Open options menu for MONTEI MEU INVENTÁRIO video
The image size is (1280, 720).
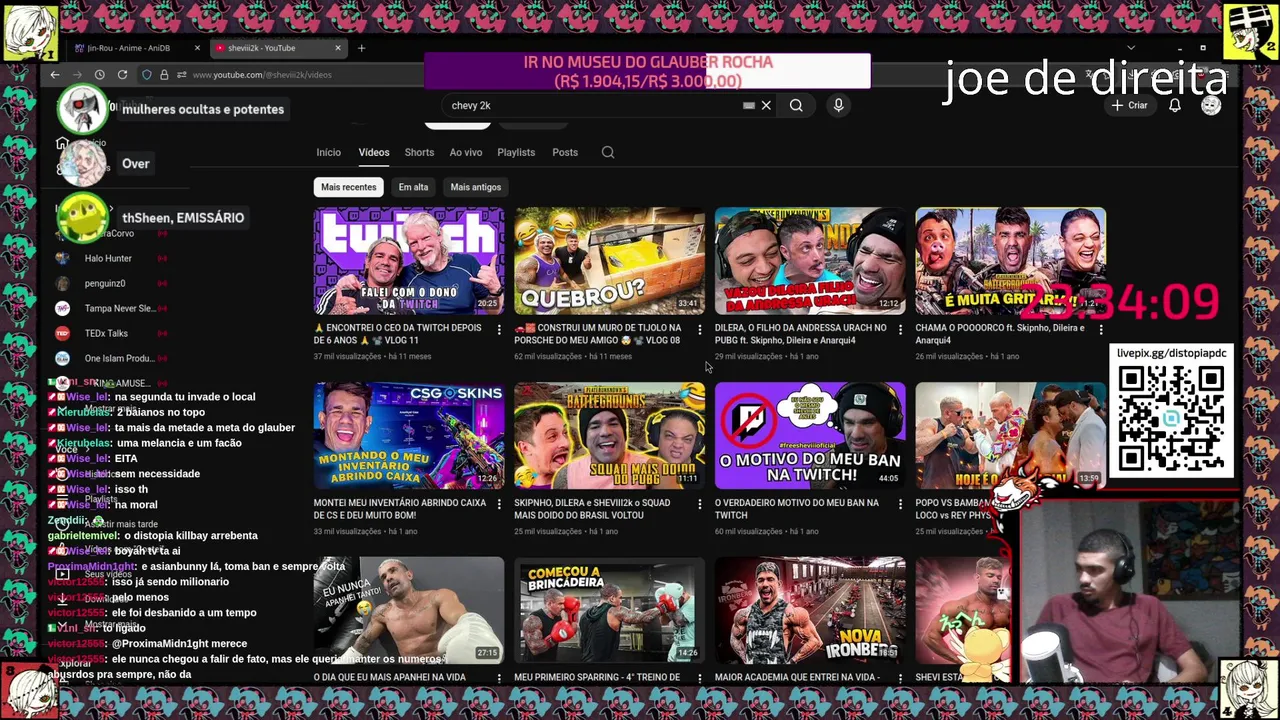499,504
